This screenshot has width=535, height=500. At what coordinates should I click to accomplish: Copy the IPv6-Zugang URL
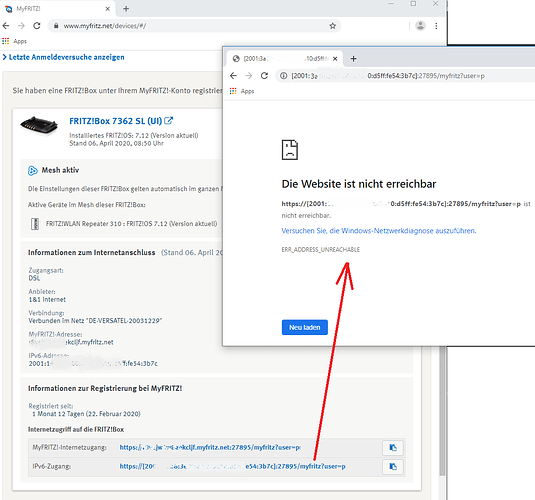click(393, 467)
